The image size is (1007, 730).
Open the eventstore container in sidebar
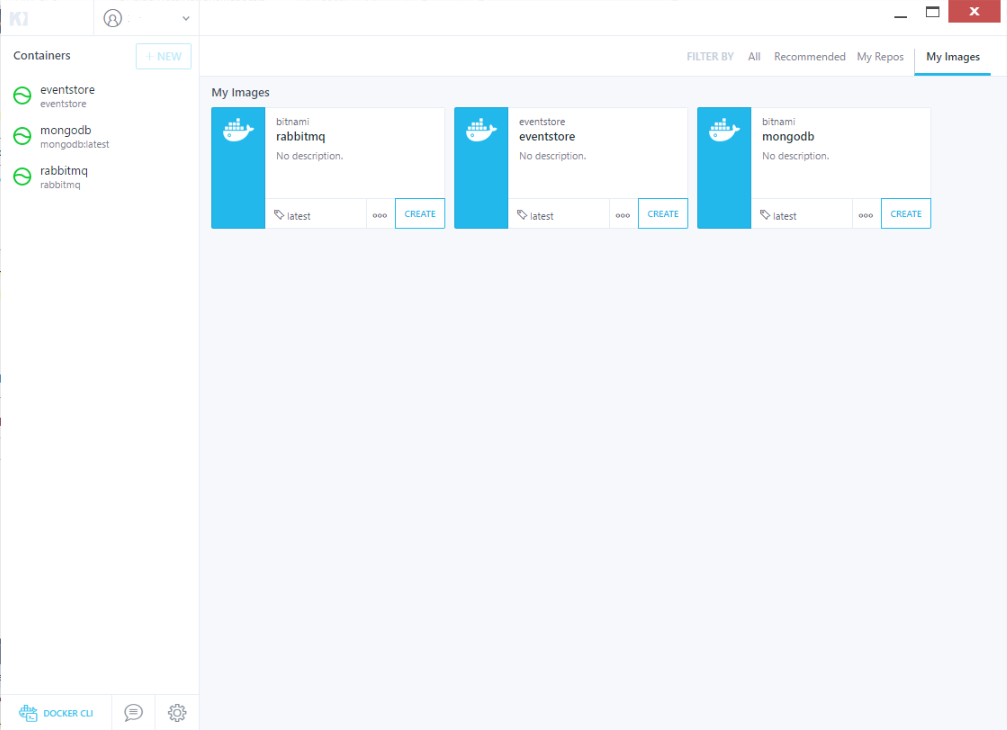click(100, 96)
